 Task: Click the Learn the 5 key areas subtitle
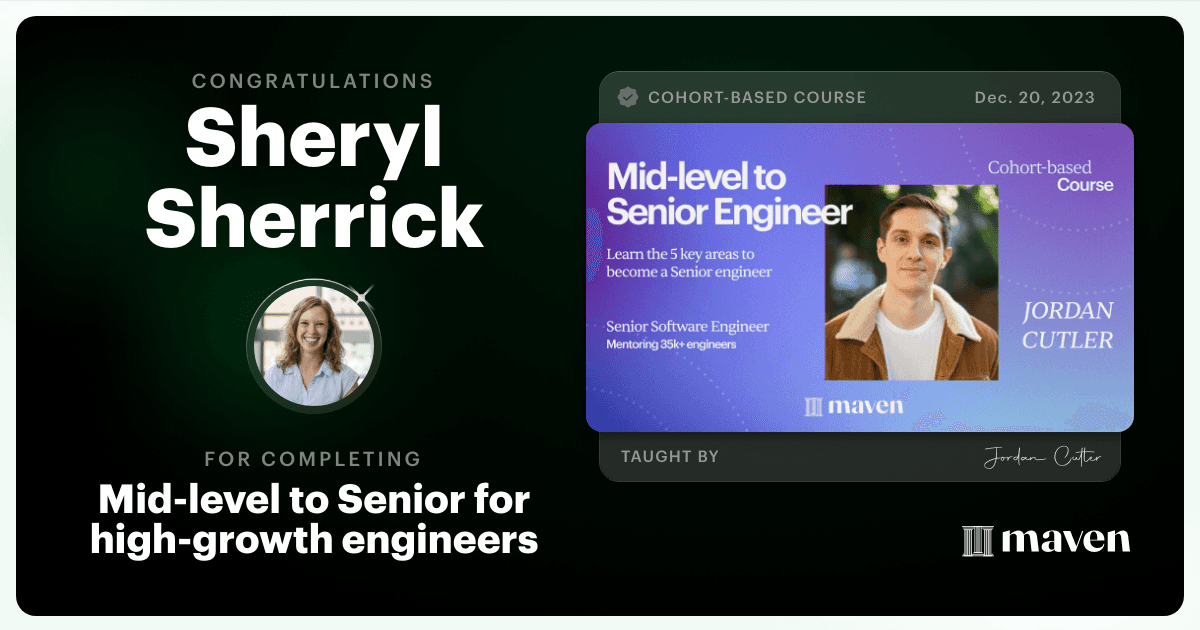(x=689, y=262)
